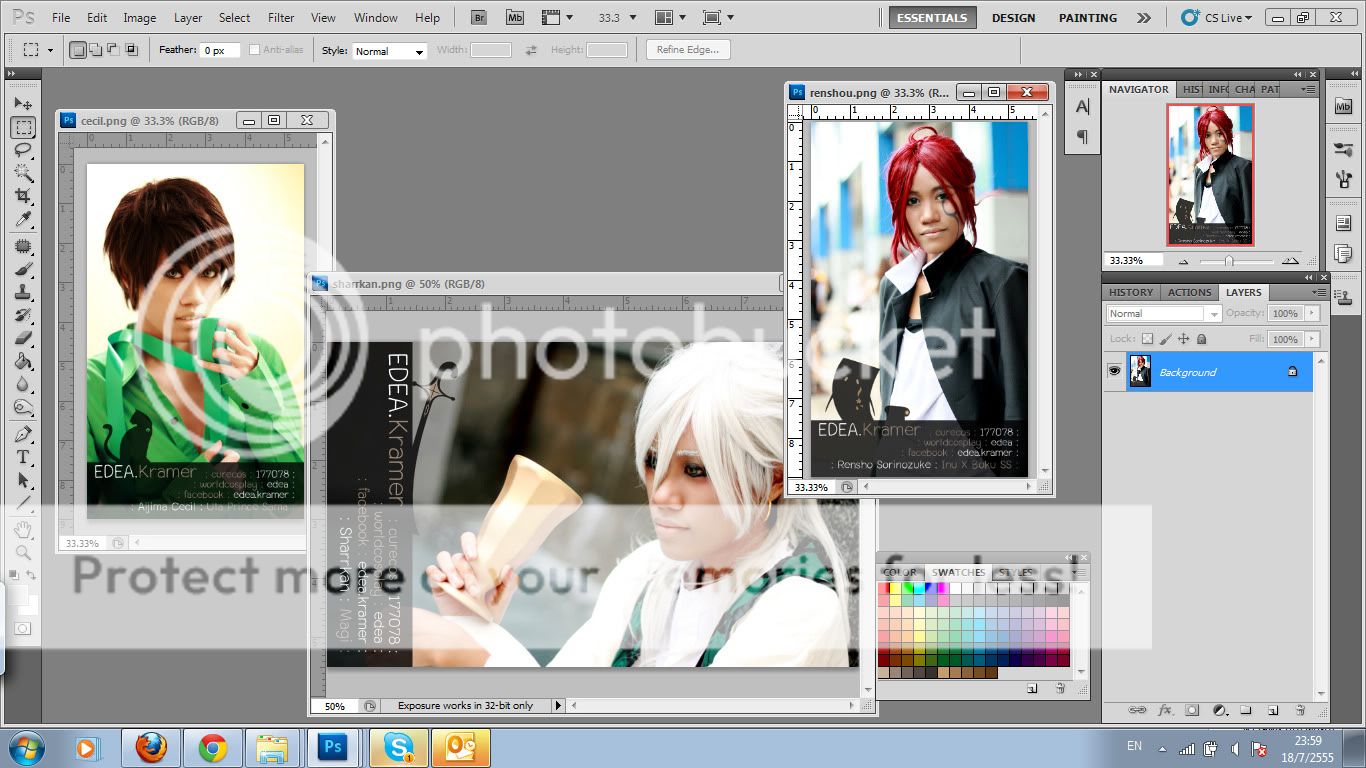Select the Eraser tool
Screen dimensions: 1366x768
pyautogui.click(x=23, y=338)
